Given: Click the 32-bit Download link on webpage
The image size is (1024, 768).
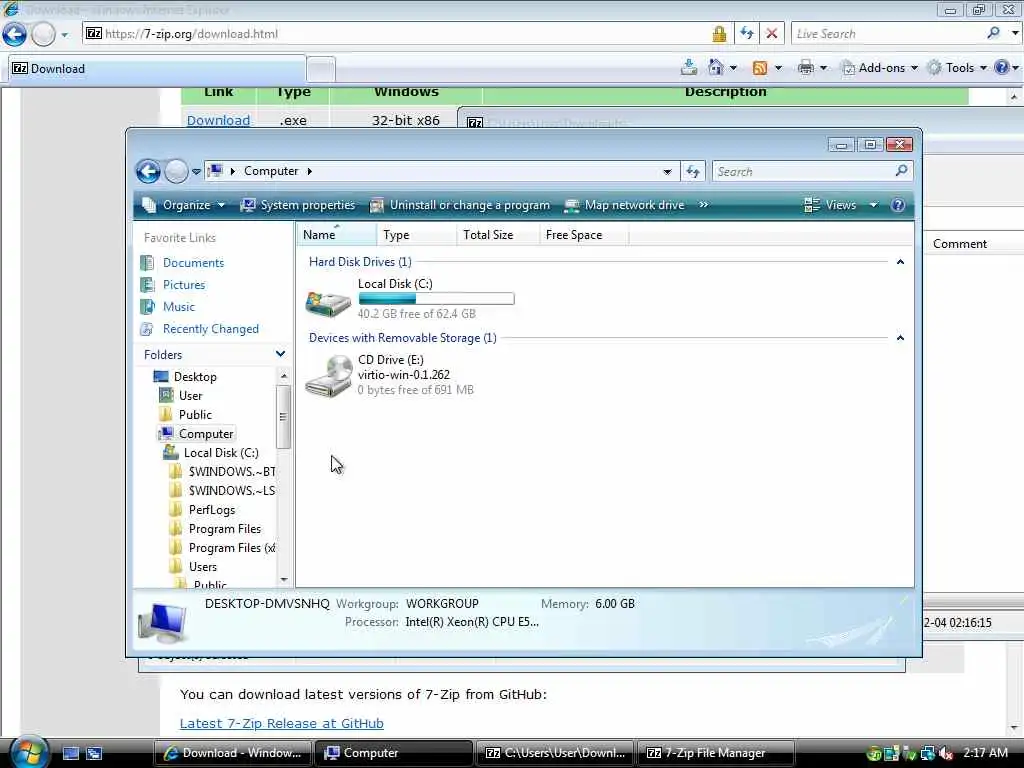Looking at the screenshot, I should pyautogui.click(x=218, y=120).
